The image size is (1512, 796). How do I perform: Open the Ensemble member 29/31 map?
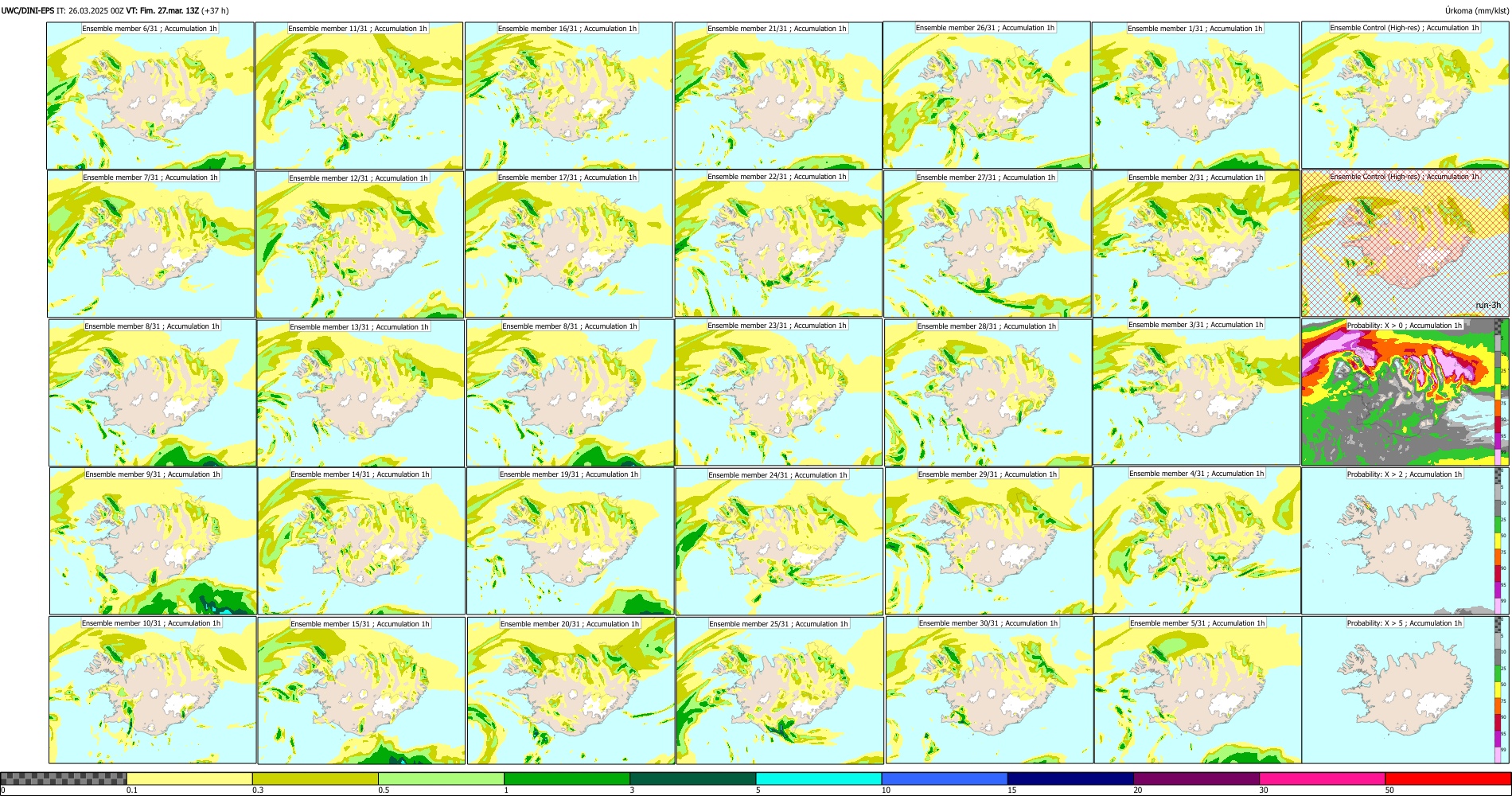point(989,541)
